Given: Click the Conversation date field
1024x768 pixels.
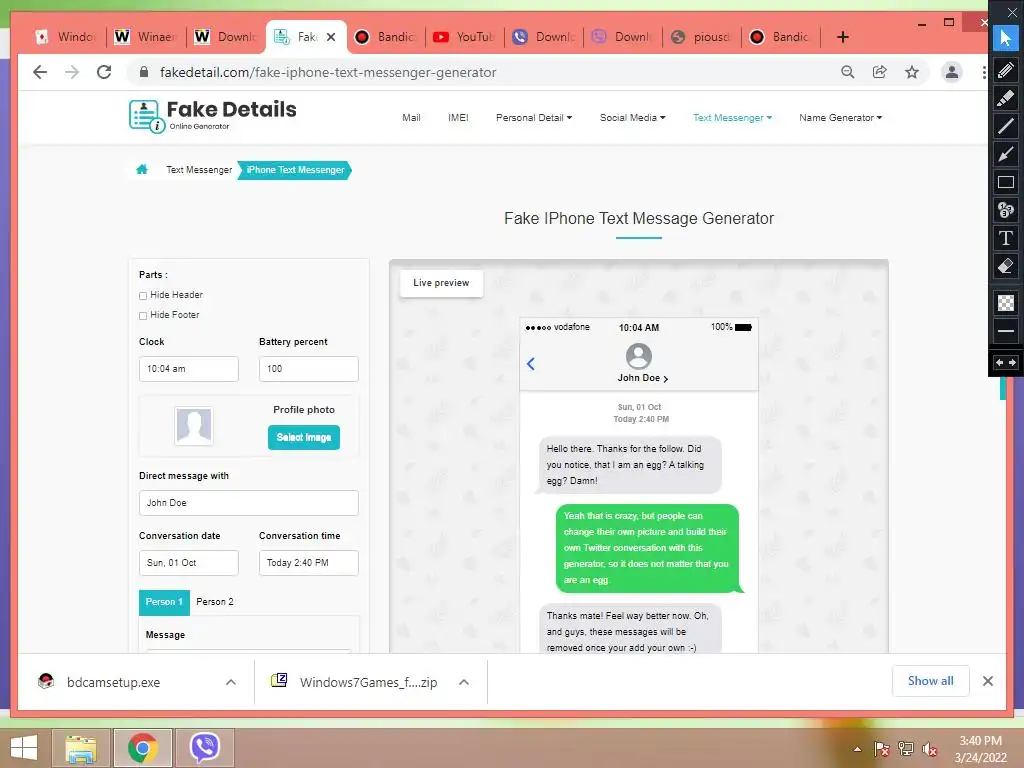Looking at the screenshot, I should pyautogui.click(x=189, y=563).
